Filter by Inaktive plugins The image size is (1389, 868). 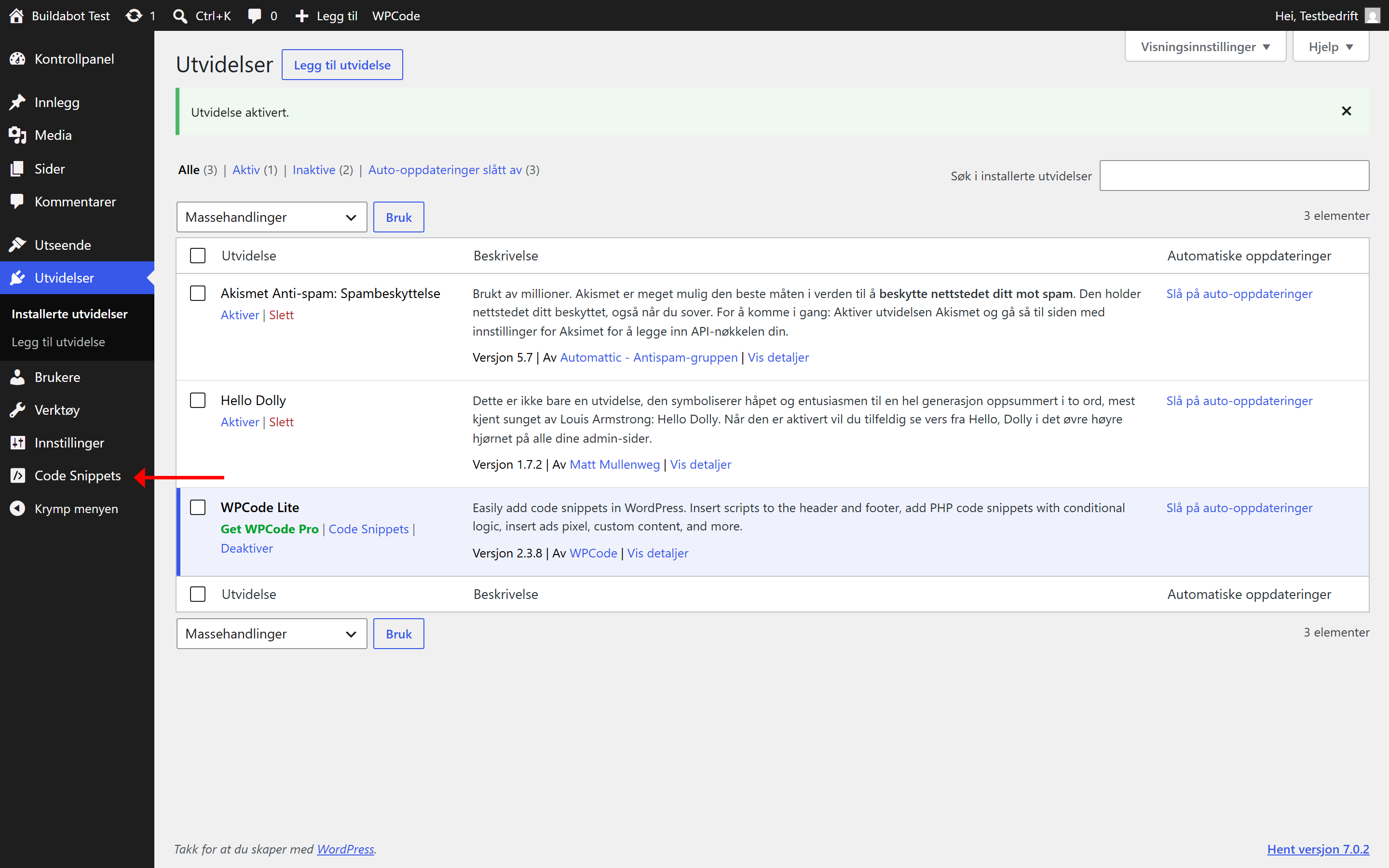click(314, 169)
